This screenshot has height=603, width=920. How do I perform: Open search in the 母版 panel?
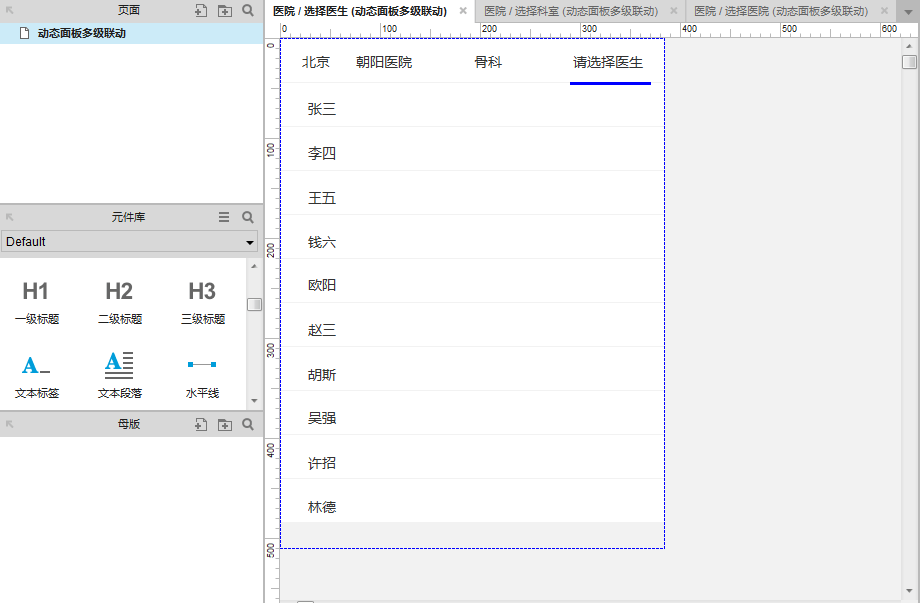247,424
